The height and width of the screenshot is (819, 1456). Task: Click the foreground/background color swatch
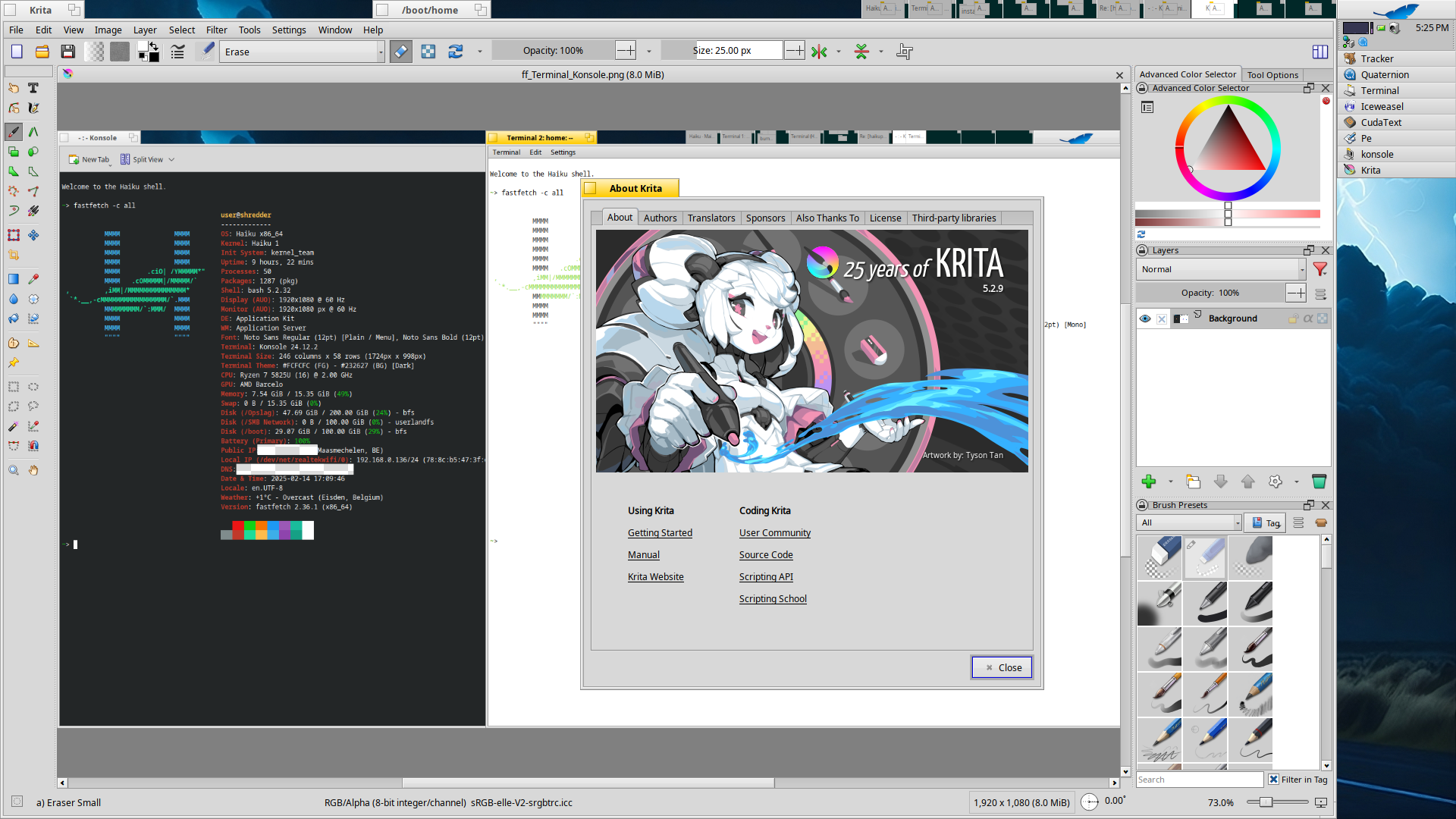149,52
